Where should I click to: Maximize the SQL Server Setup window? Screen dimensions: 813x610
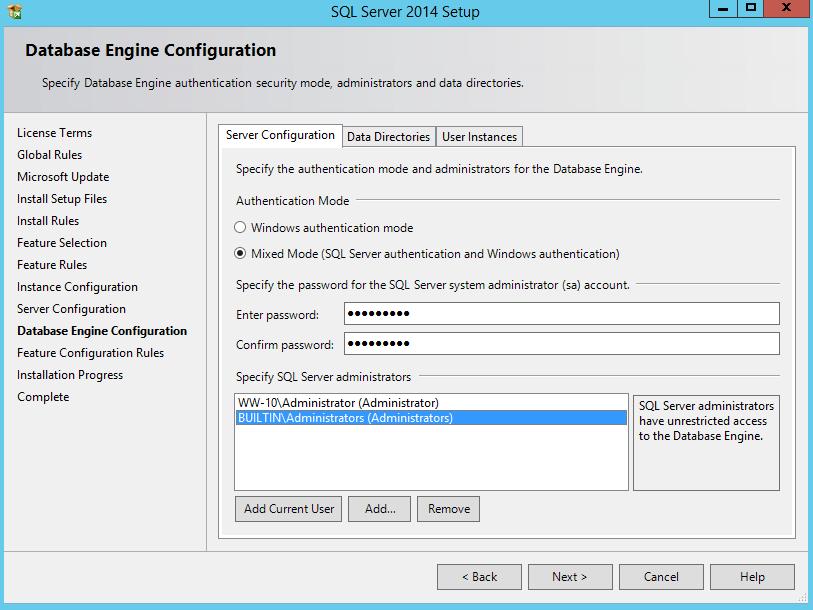coord(751,9)
